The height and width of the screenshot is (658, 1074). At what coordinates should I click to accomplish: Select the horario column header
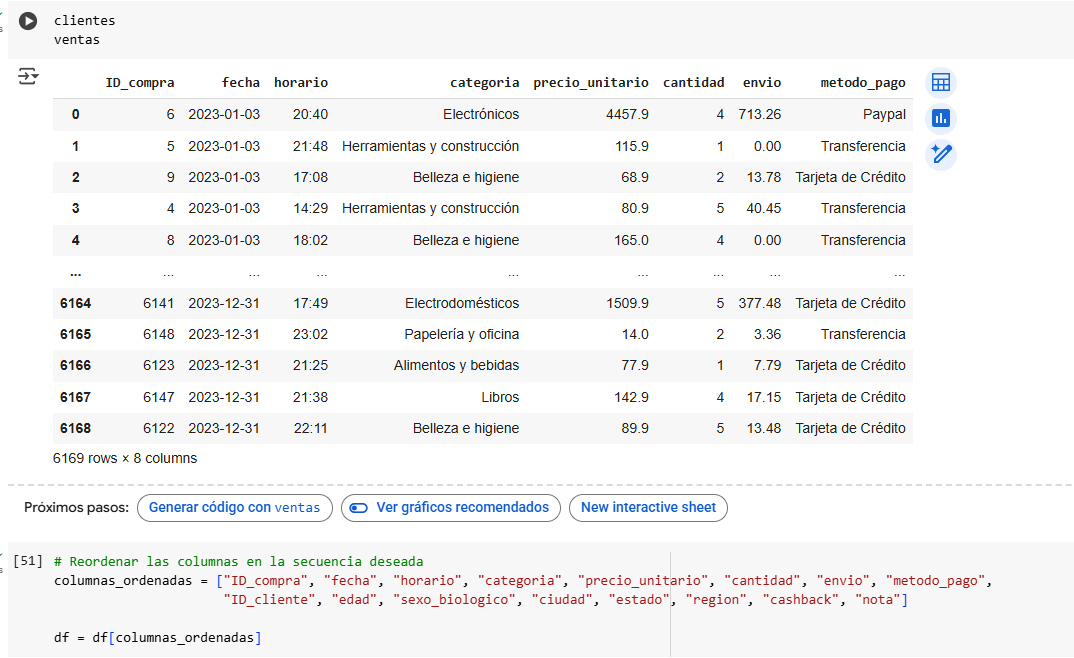point(301,83)
